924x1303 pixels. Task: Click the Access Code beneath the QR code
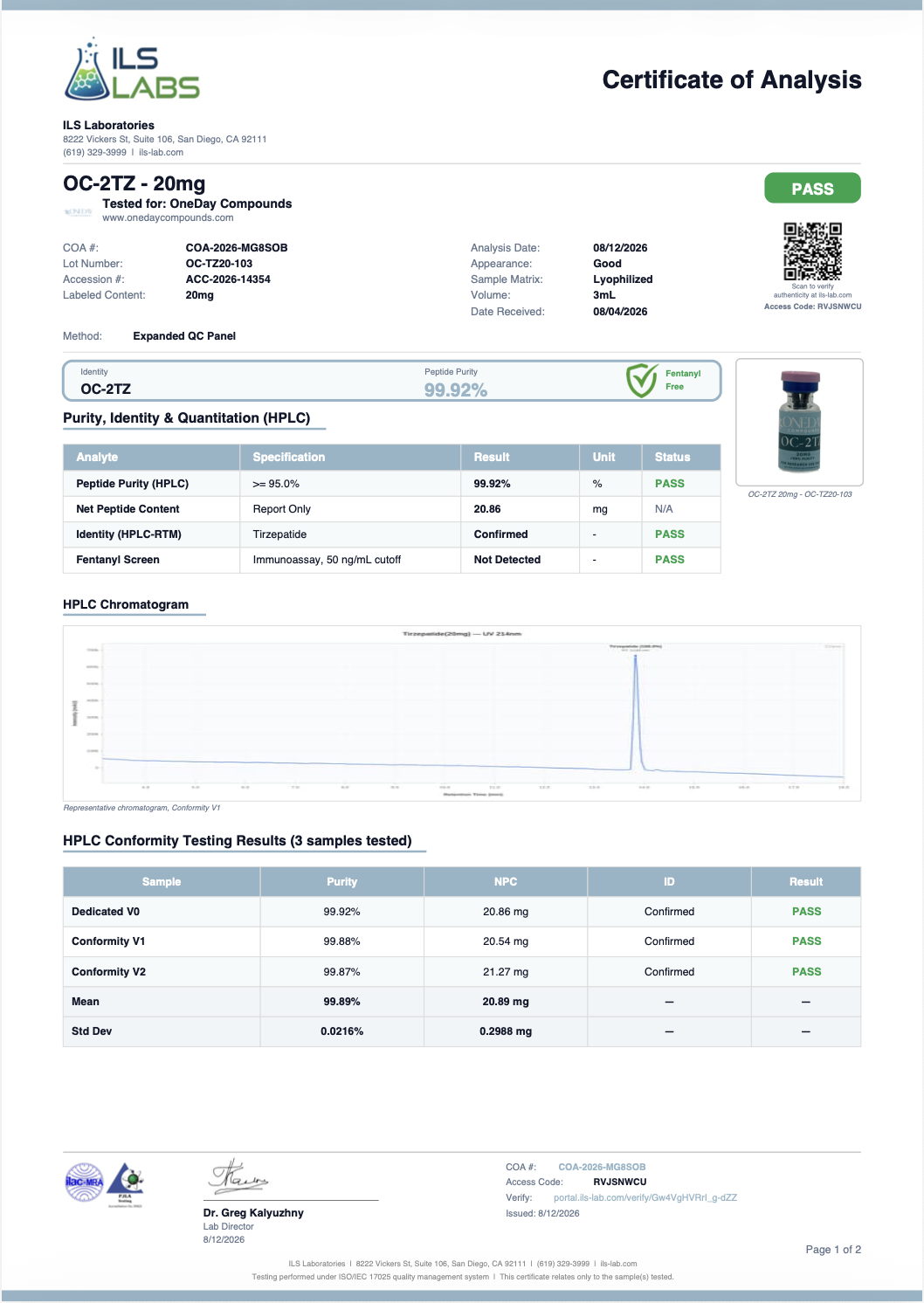point(813,307)
